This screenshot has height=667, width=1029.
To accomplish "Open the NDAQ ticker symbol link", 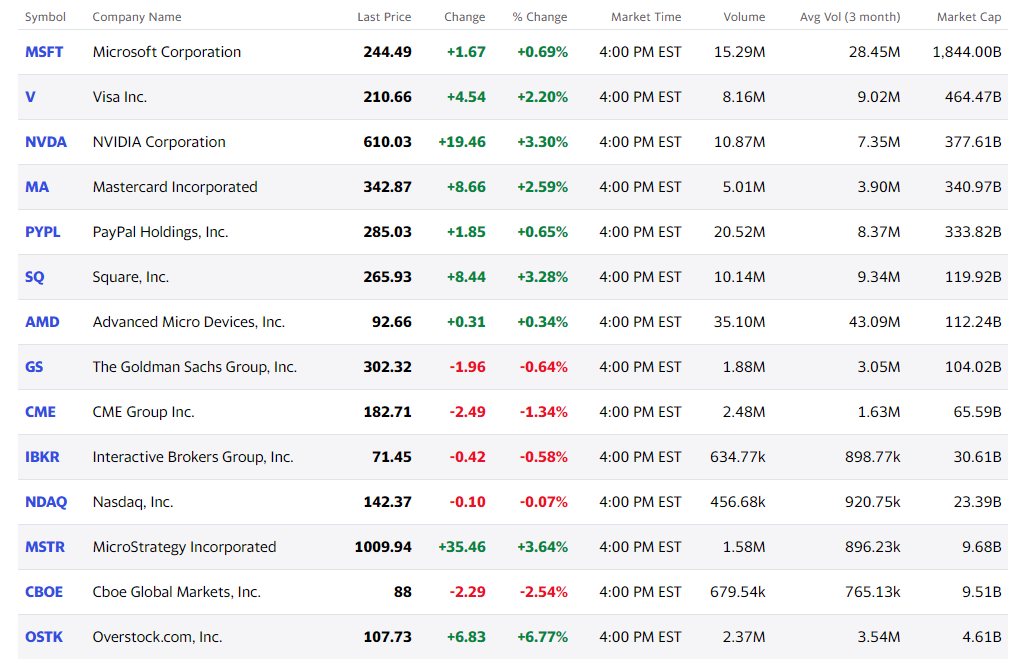I will click(x=46, y=502).
